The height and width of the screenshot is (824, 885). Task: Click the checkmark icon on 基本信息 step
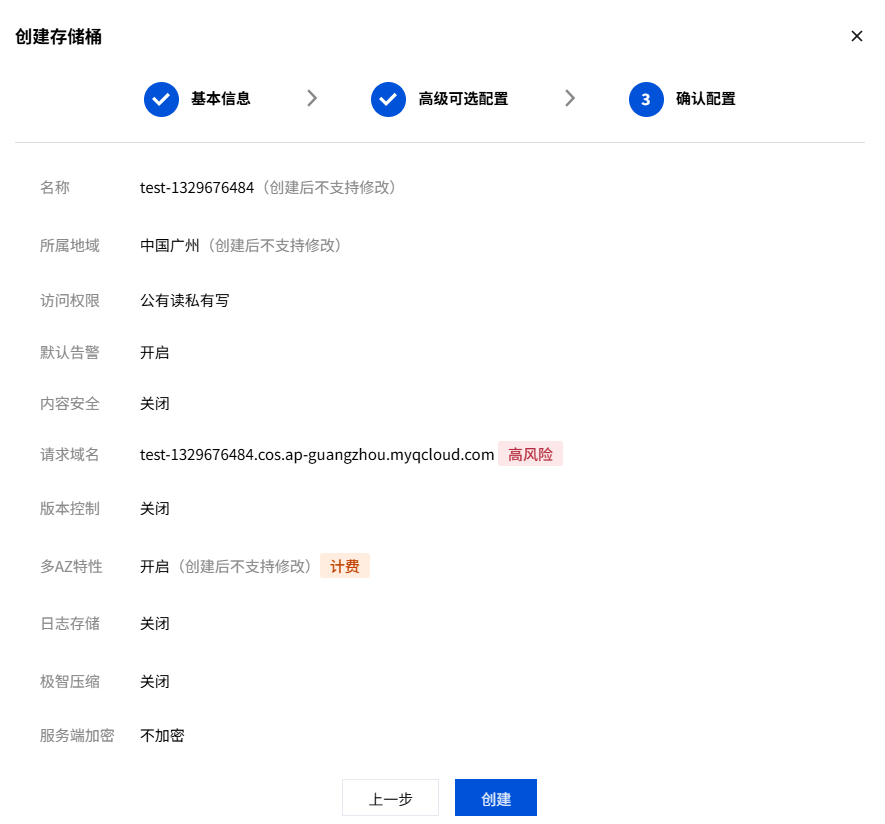161,99
